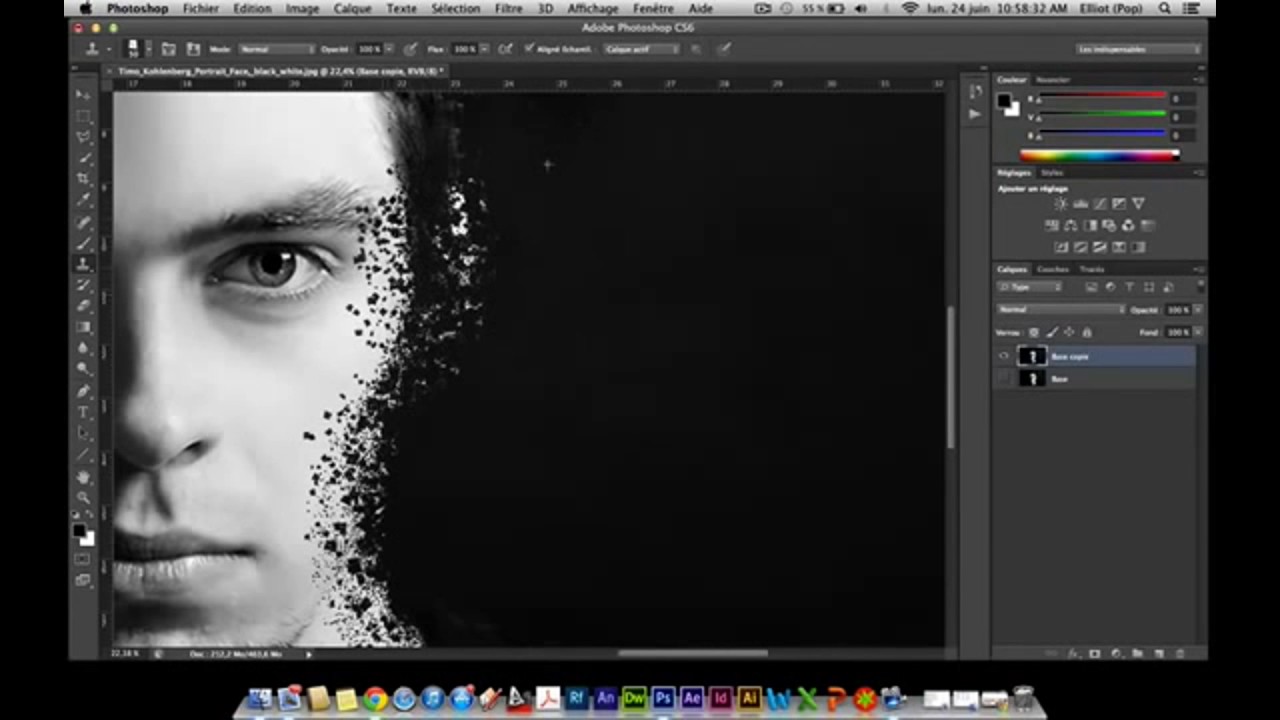This screenshot has height=720, width=1280.
Task: Open the collapsed History panel icon
Action: [975, 91]
